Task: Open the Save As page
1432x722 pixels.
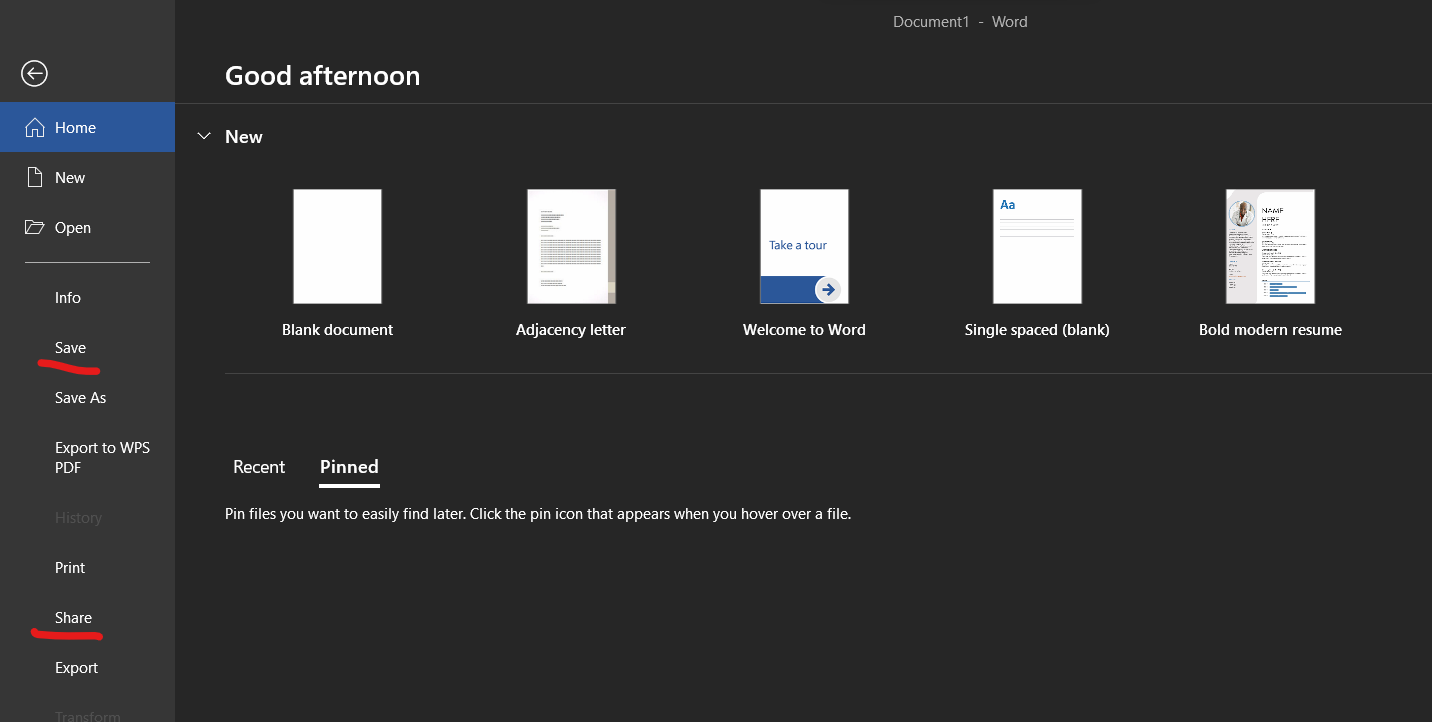Action: [80, 398]
